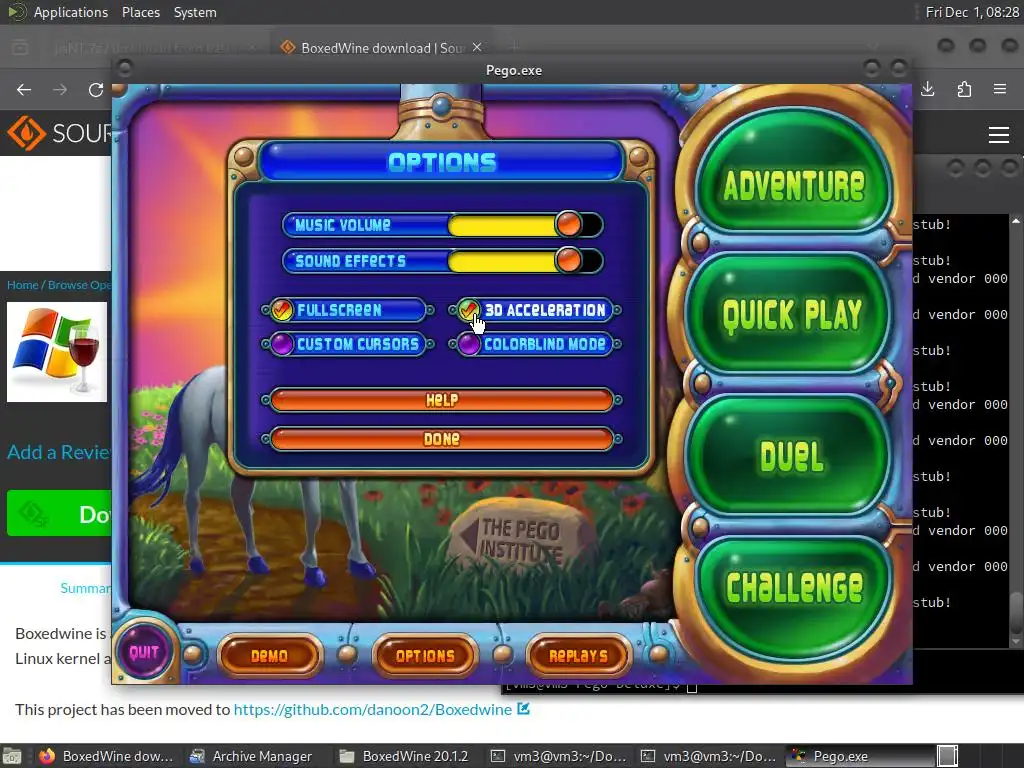The width and height of the screenshot is (1024, 768).
Task: Open Options from the bottom bar
Action: point(424,656)
